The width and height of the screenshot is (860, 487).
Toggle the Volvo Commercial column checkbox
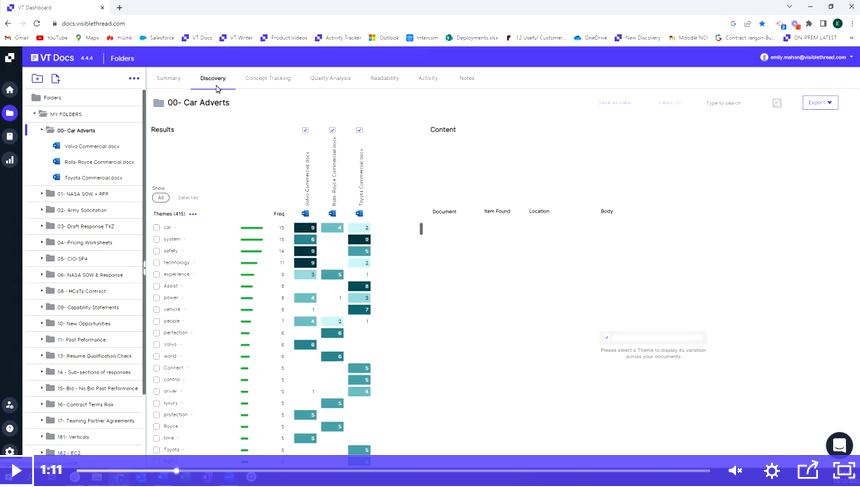coord(305,130)
